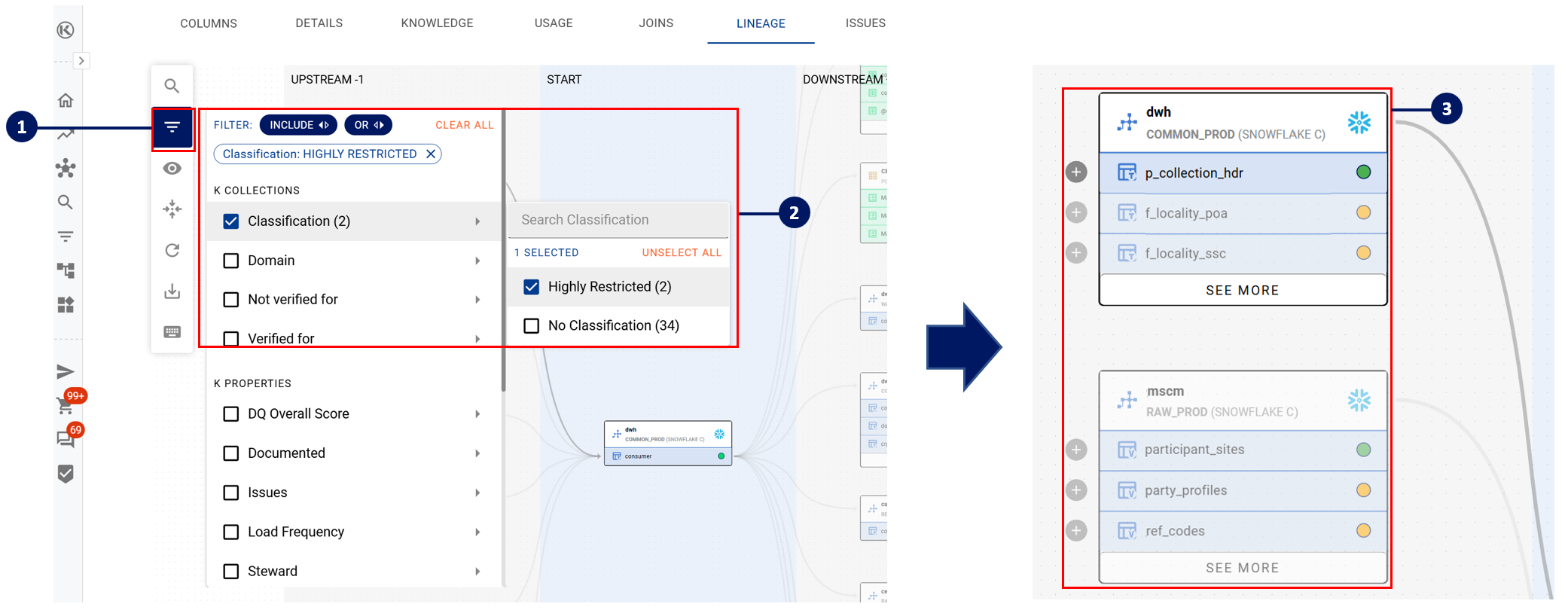Expand the Steward filter arrow
Viewport: 1568px width, 610px height.
tap(477, 572)
